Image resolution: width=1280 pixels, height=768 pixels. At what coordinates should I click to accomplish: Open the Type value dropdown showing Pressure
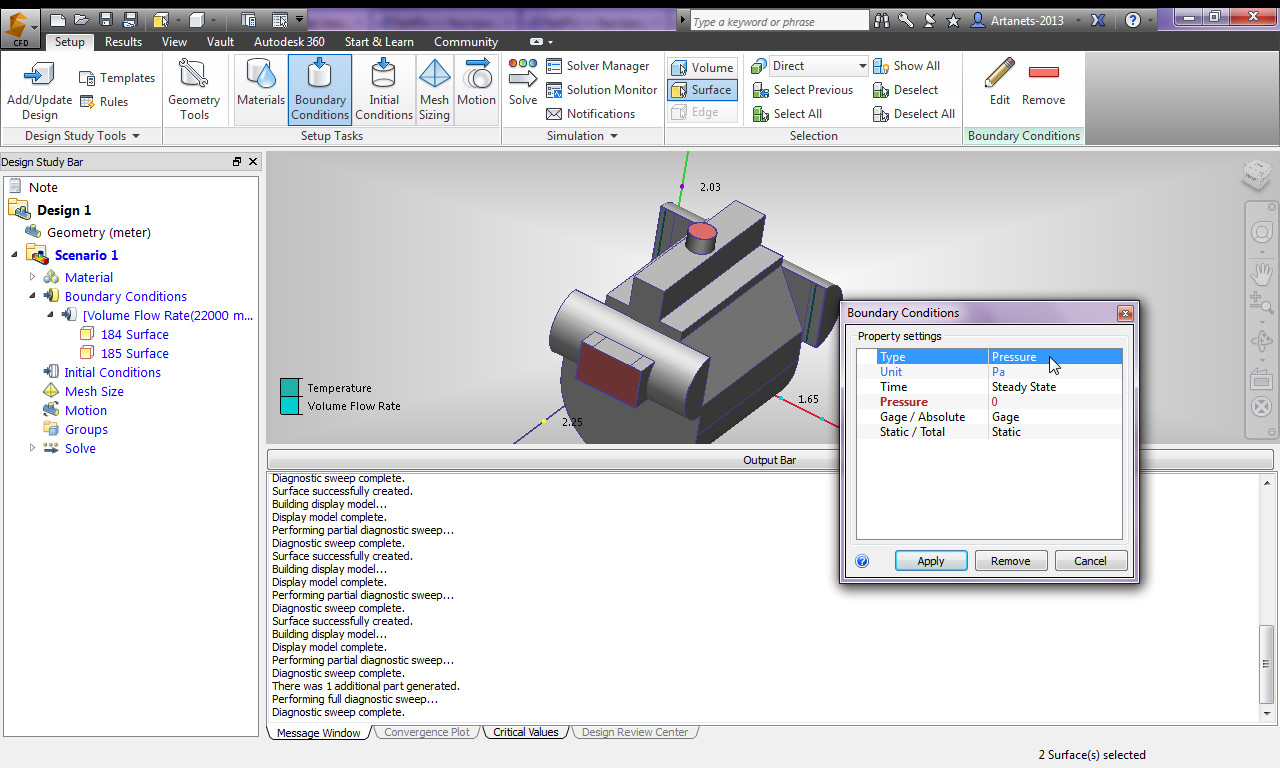pyautogui.click(x=1055, y=357)
